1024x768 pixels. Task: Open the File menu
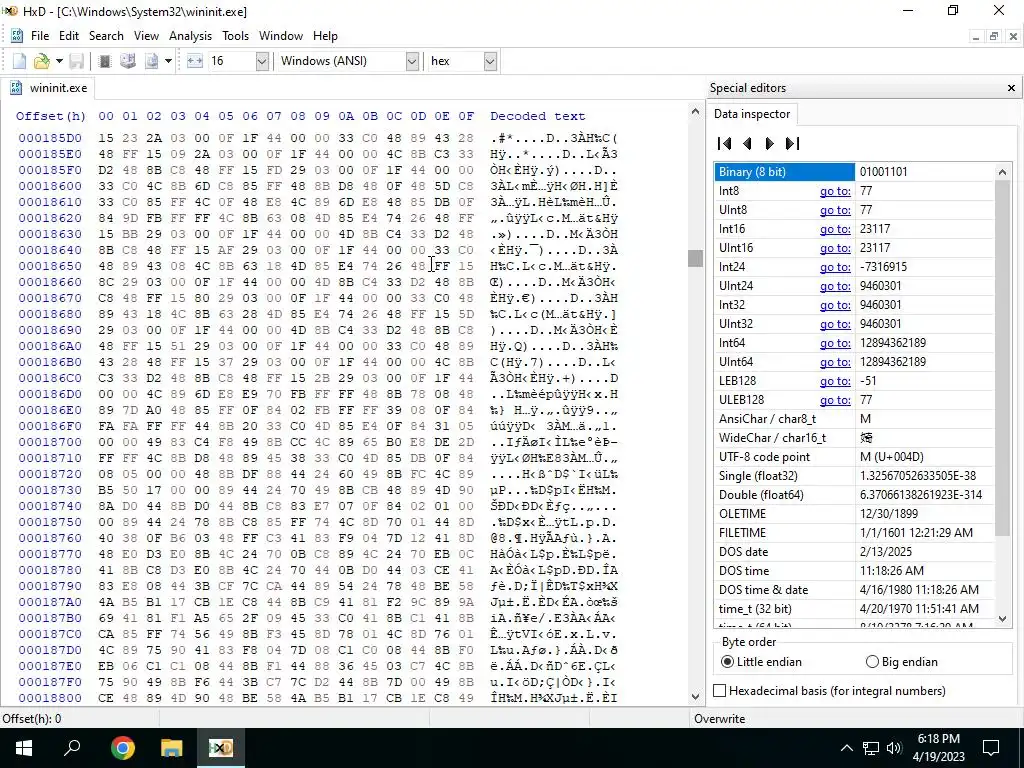pos(40,36)
